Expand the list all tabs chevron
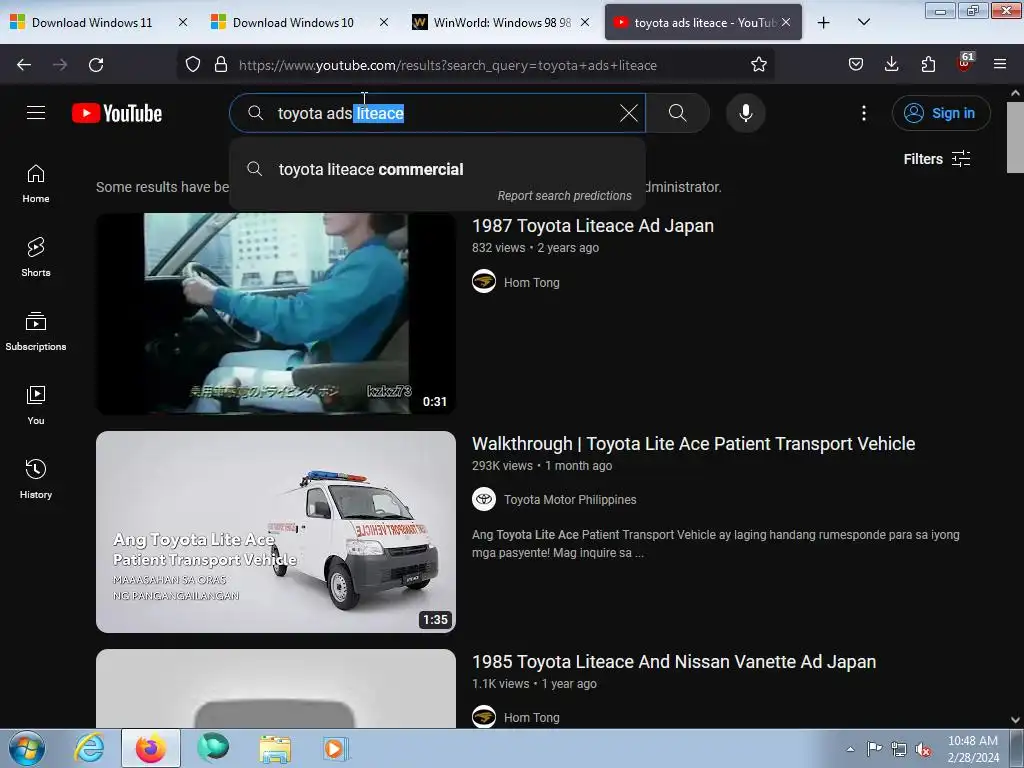 863,22
